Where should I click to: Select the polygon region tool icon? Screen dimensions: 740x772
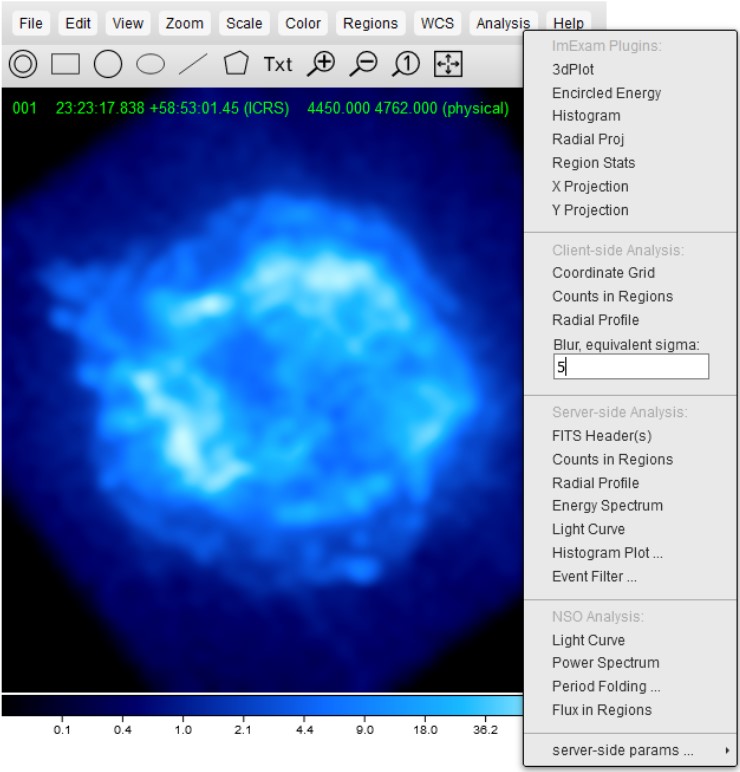click(x=235, y=64)
